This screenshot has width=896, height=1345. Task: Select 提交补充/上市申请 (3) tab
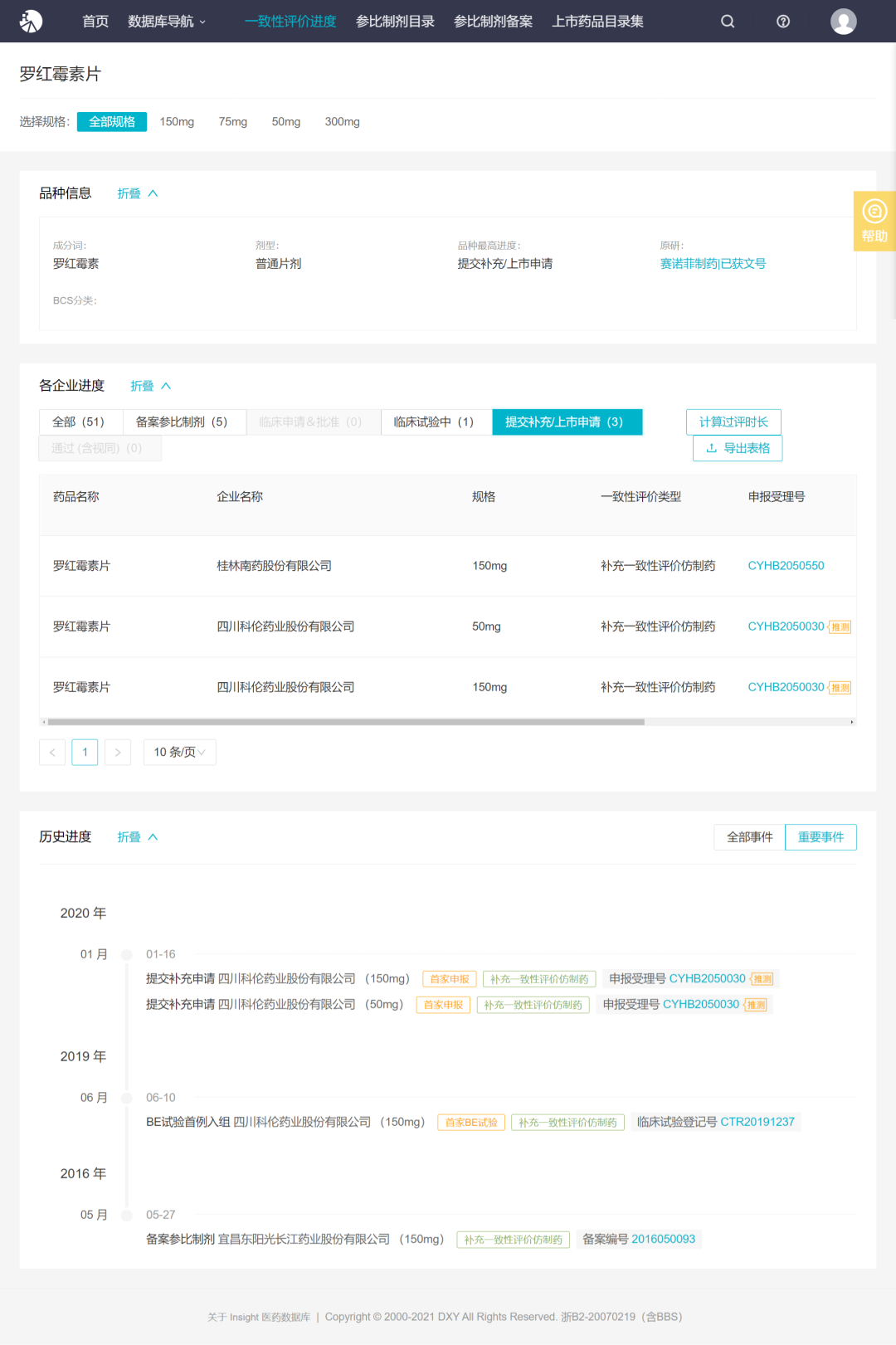point(567,422)
